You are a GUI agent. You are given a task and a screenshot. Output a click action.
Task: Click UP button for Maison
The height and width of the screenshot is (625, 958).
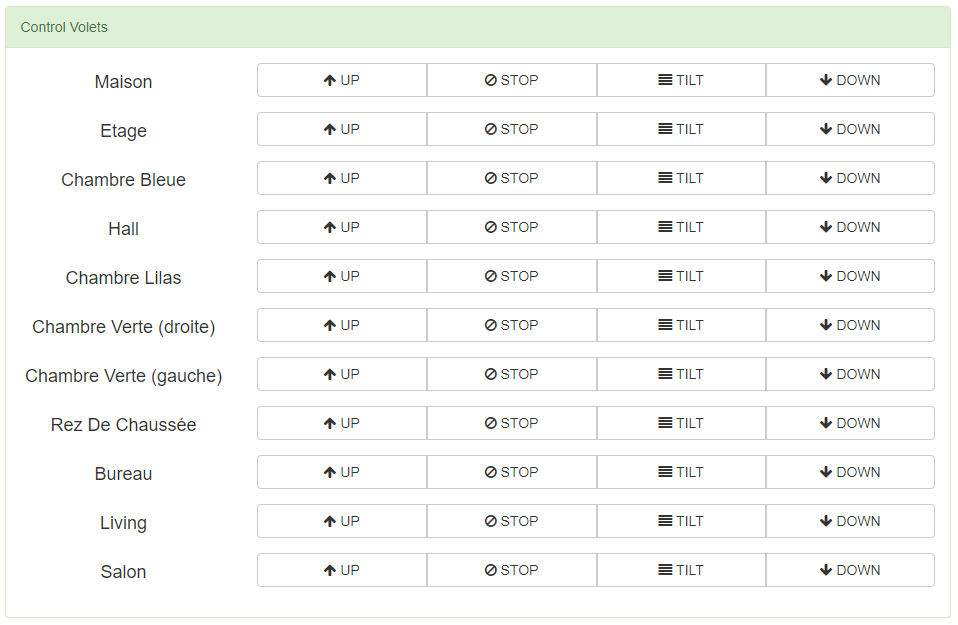click(x=341, y=80)
